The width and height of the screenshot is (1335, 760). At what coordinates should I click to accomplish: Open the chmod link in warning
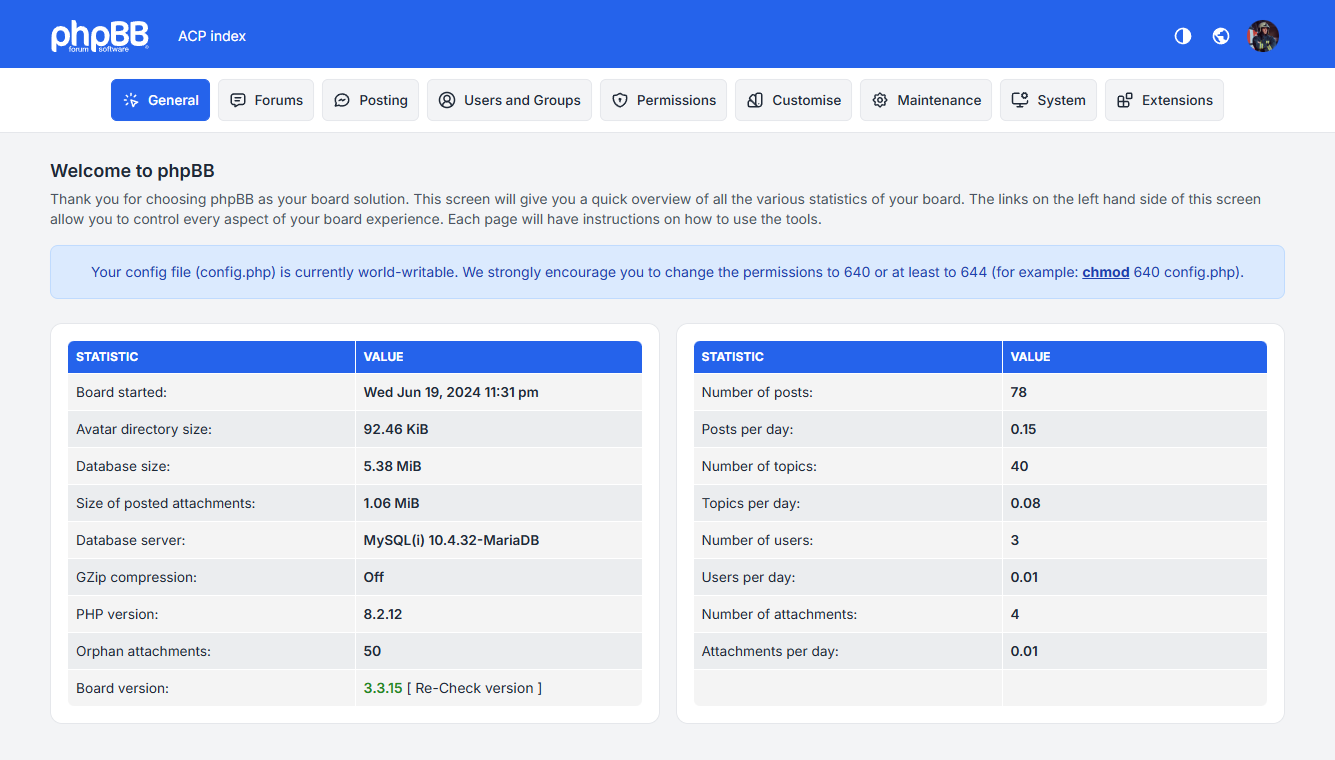tap(1105, 272)
